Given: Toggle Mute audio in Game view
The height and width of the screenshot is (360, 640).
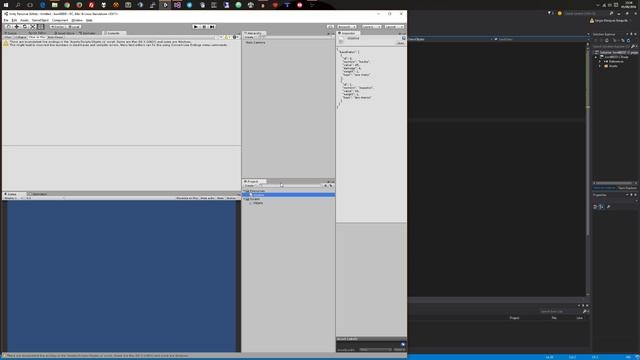Looking at the screenshot, I should [x=207, y=198].
